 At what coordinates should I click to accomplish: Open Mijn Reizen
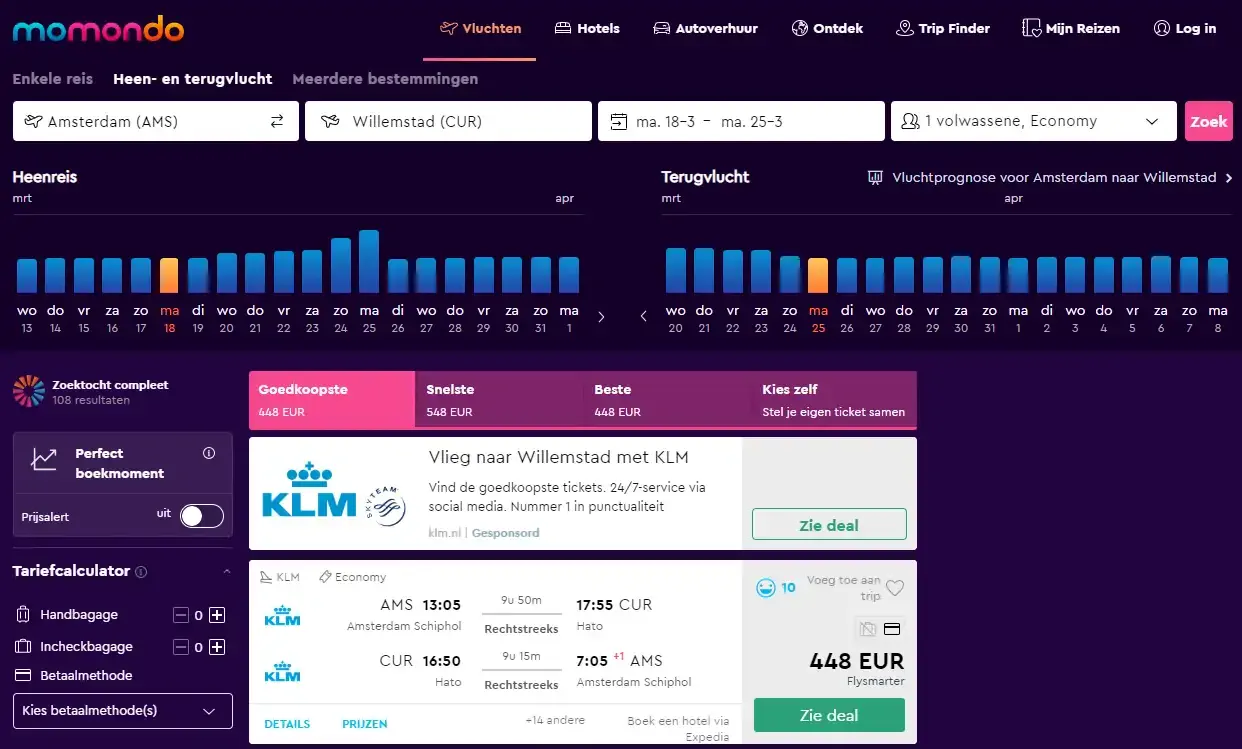(1071, 28)
